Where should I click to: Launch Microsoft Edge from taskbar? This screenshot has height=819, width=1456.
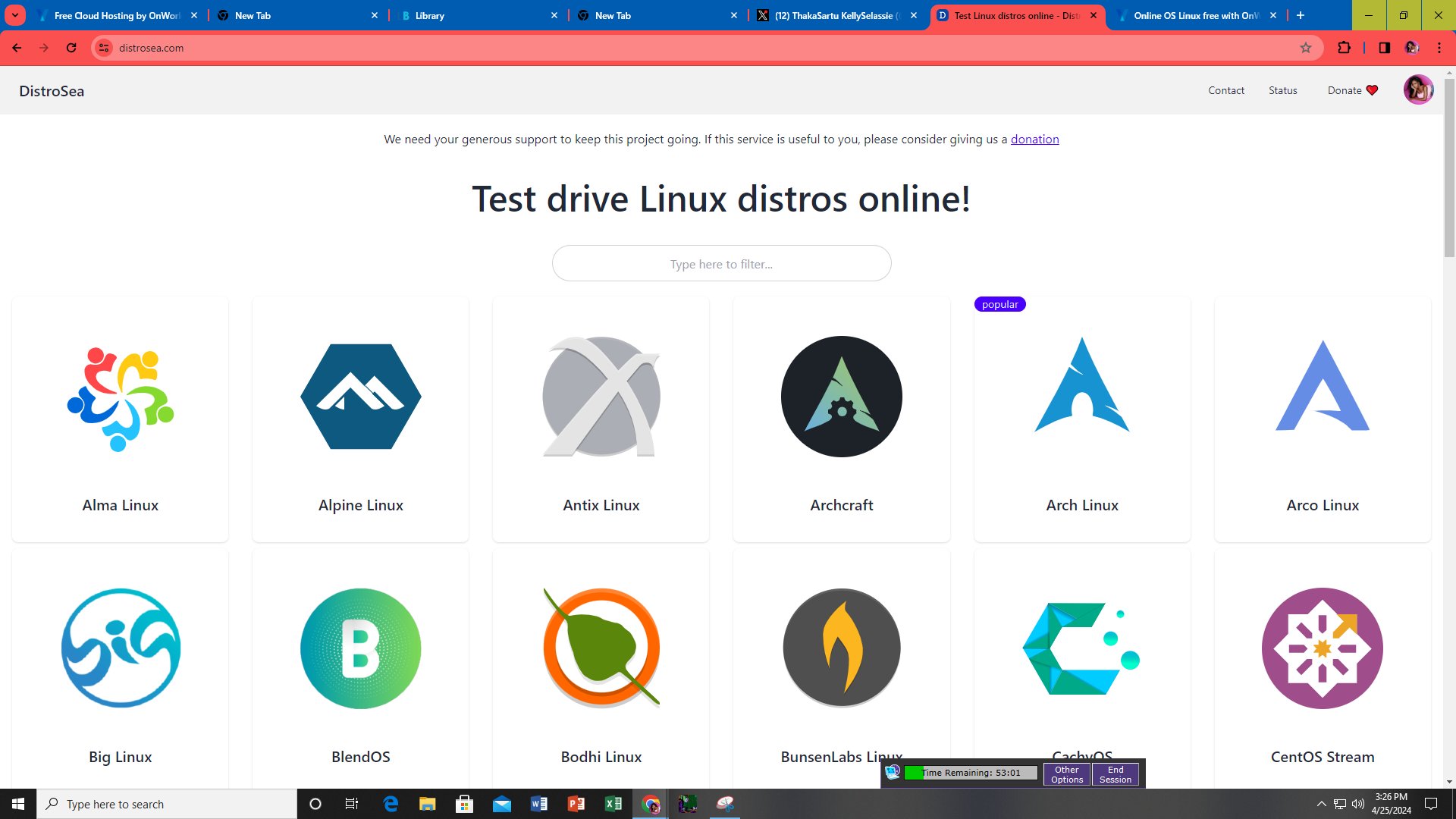coord(391,804)
